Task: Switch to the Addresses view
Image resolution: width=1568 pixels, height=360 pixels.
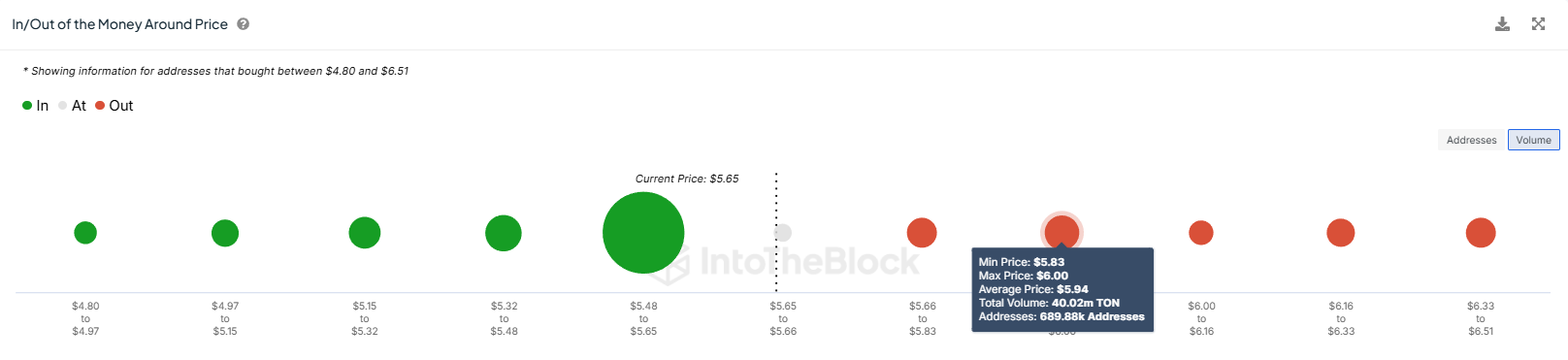Action: tap(1471, 140)
